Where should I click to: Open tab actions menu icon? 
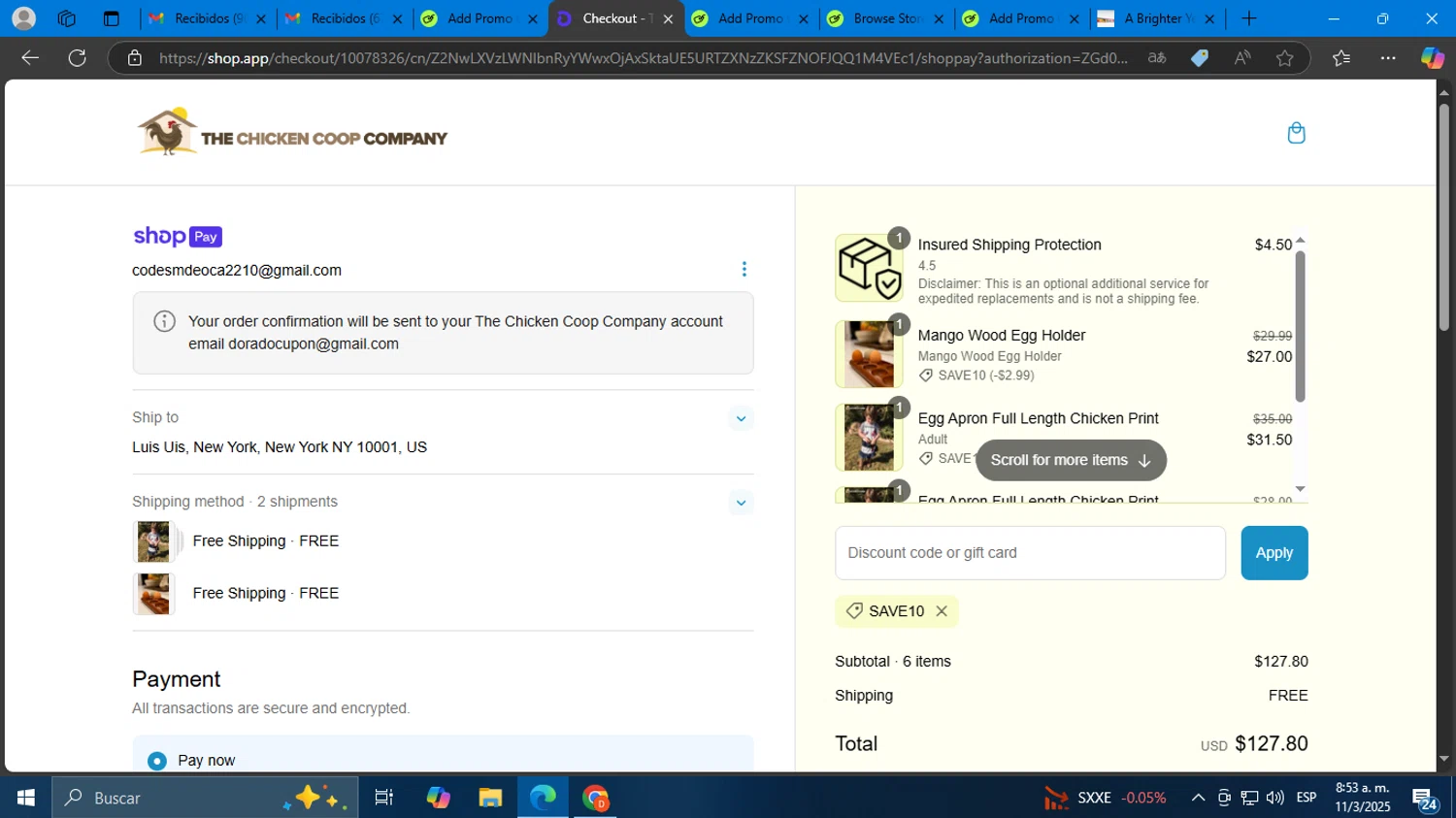pos(112,18)
